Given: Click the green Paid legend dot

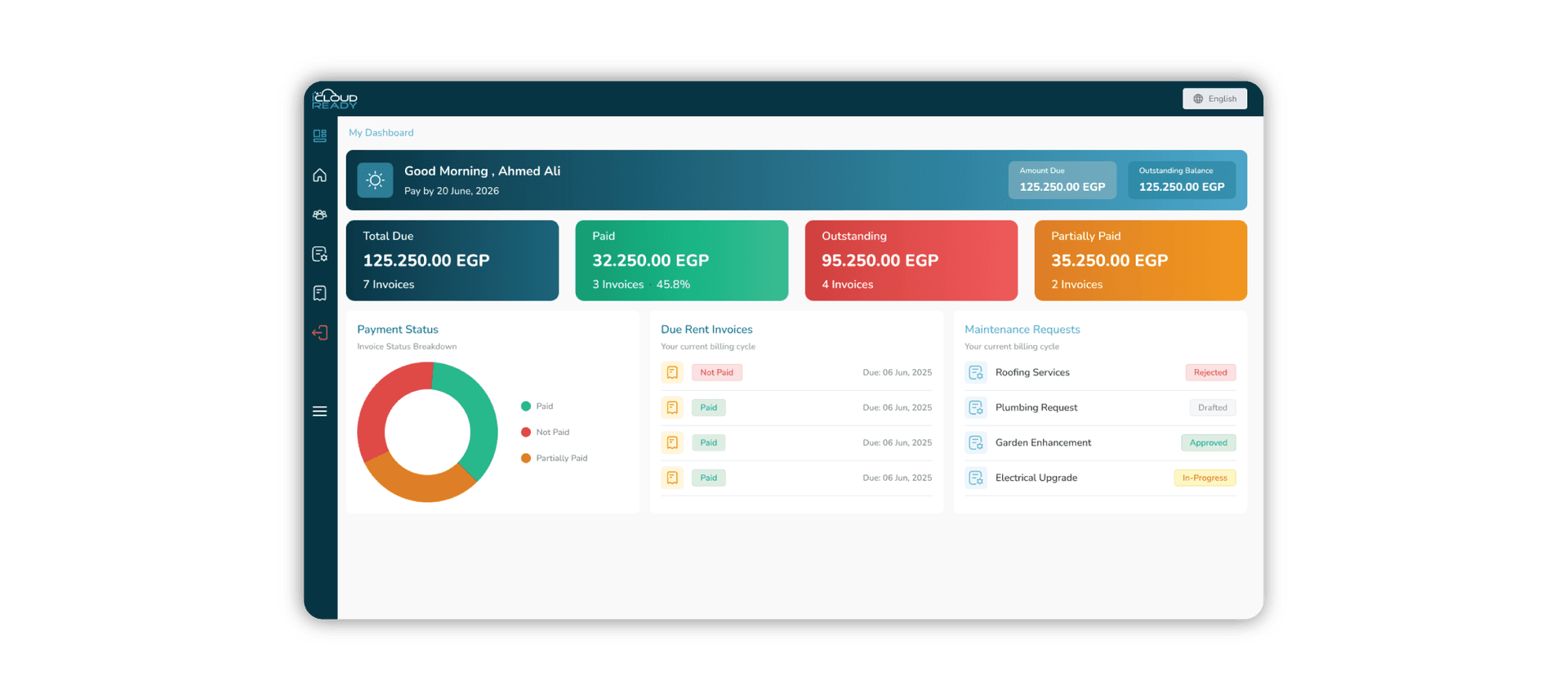Looking at the screenshot, I should click(x=526, y=407).
